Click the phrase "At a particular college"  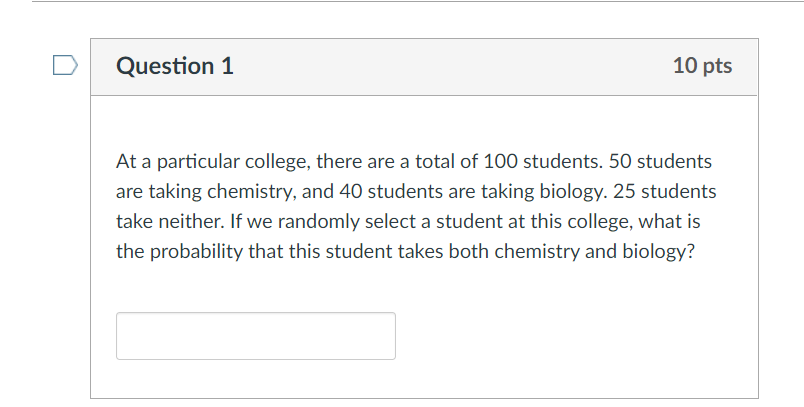click(x=200, y=161)
